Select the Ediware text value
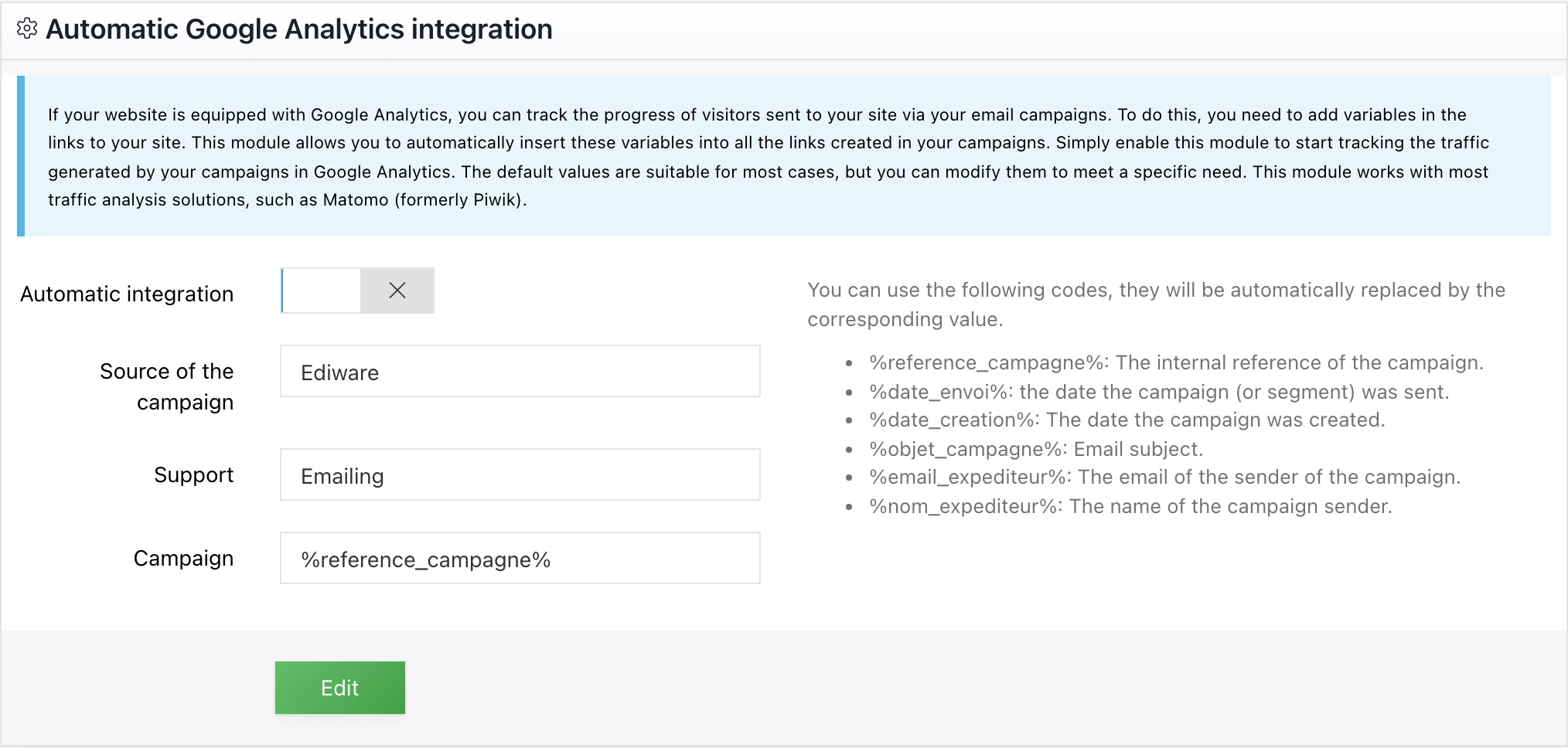 339,372
